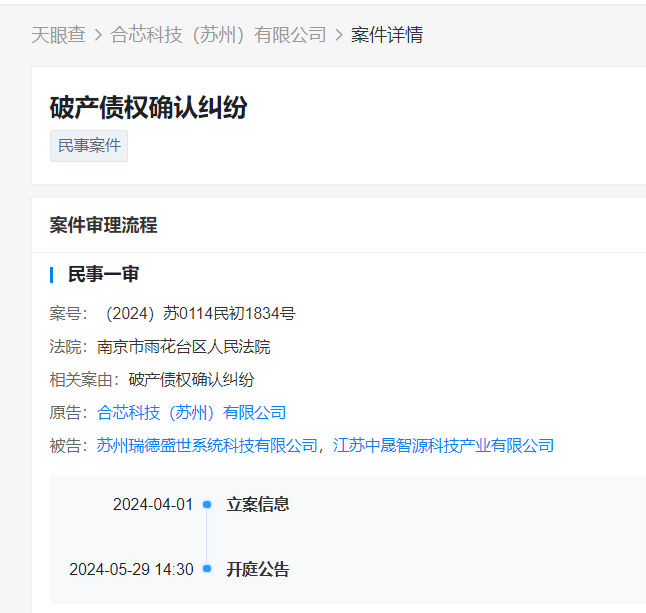This screenshot has height=613, width=646.
Task: Click the 相关案由 value 破产债权确认纠纷
Action: click(192, 379)
